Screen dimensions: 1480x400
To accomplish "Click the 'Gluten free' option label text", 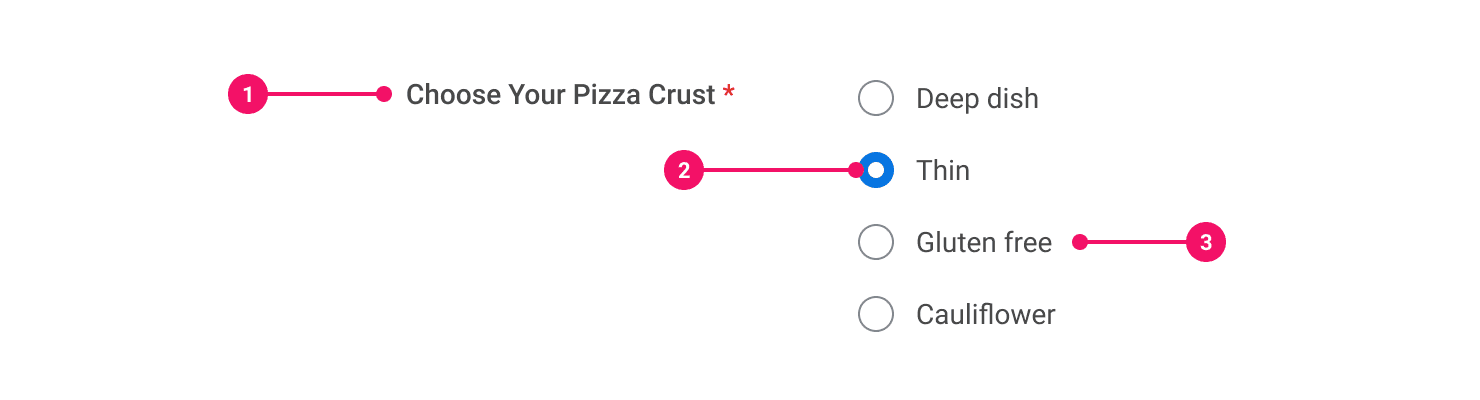I will click(984, 242).
